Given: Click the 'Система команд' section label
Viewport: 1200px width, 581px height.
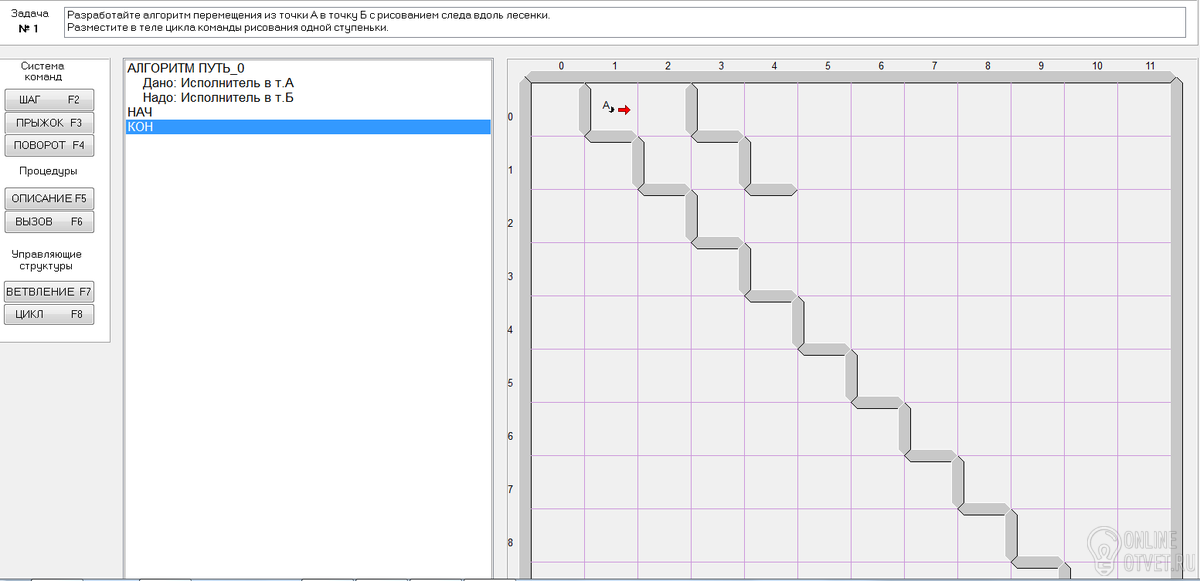Looking at the screenshot, I should [x=43, y=71].
